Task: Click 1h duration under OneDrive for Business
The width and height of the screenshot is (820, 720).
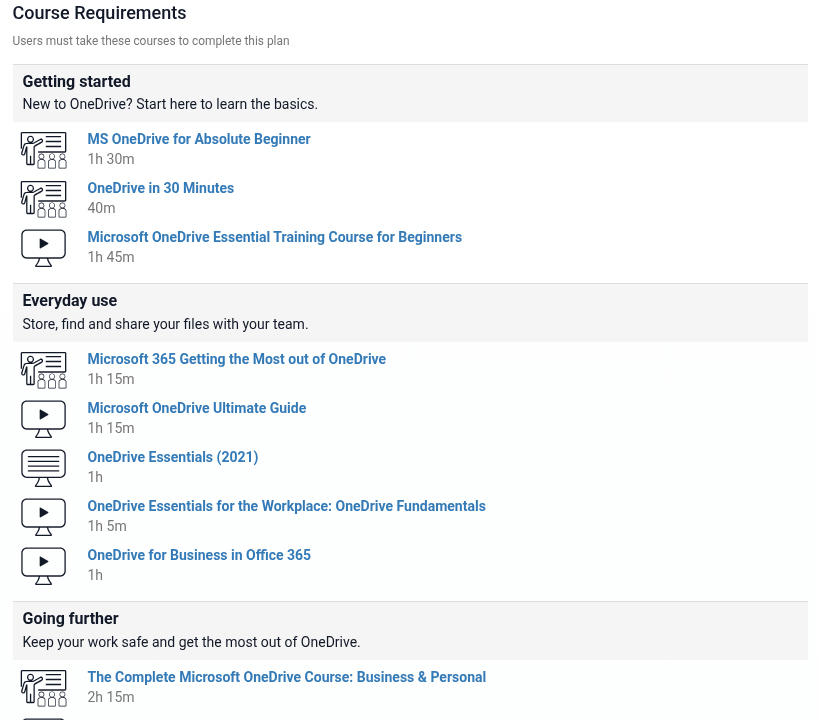Action: [x=95, y=575]
